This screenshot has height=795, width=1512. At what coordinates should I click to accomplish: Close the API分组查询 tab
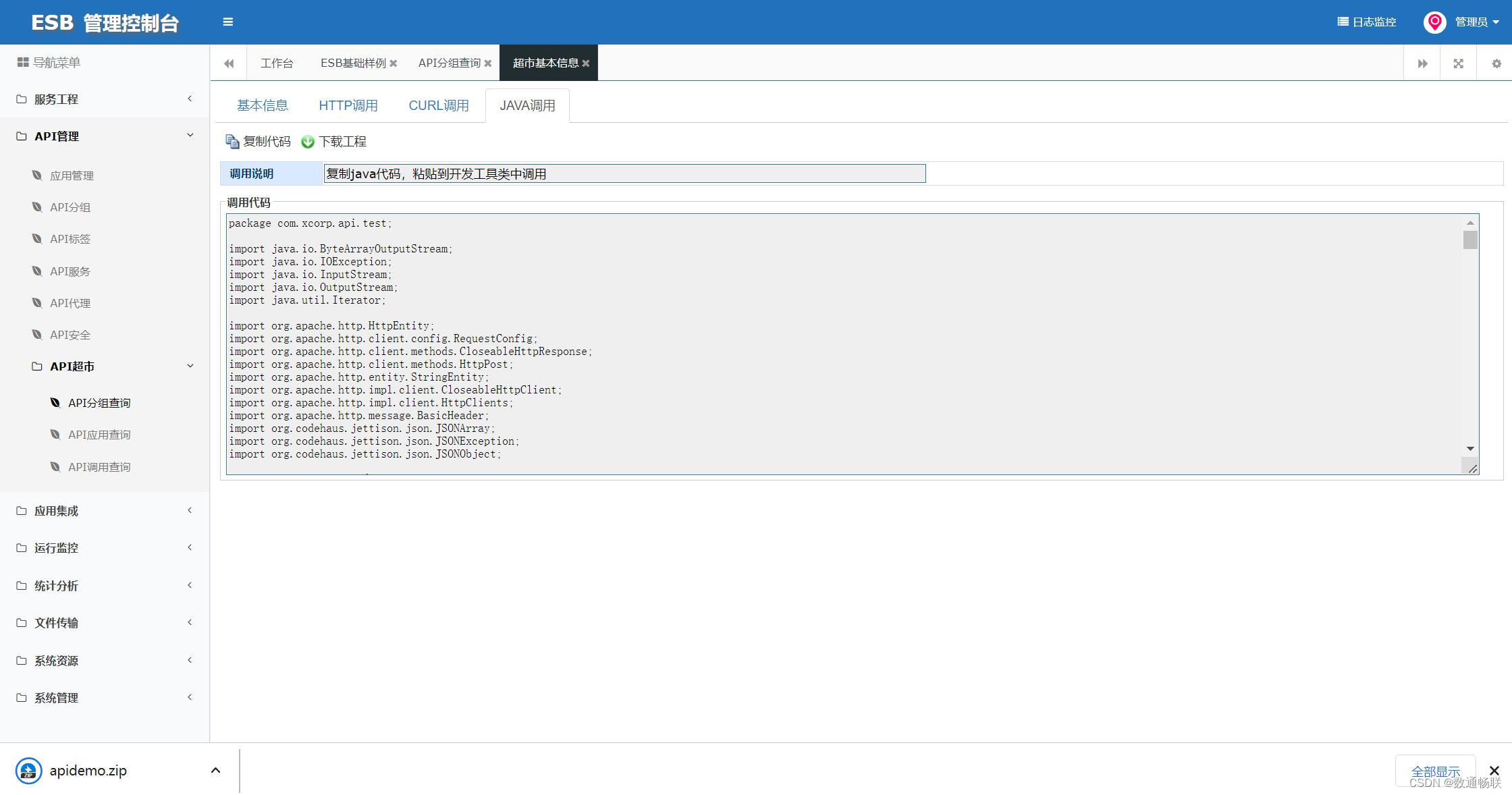click(x=488, y=63)
